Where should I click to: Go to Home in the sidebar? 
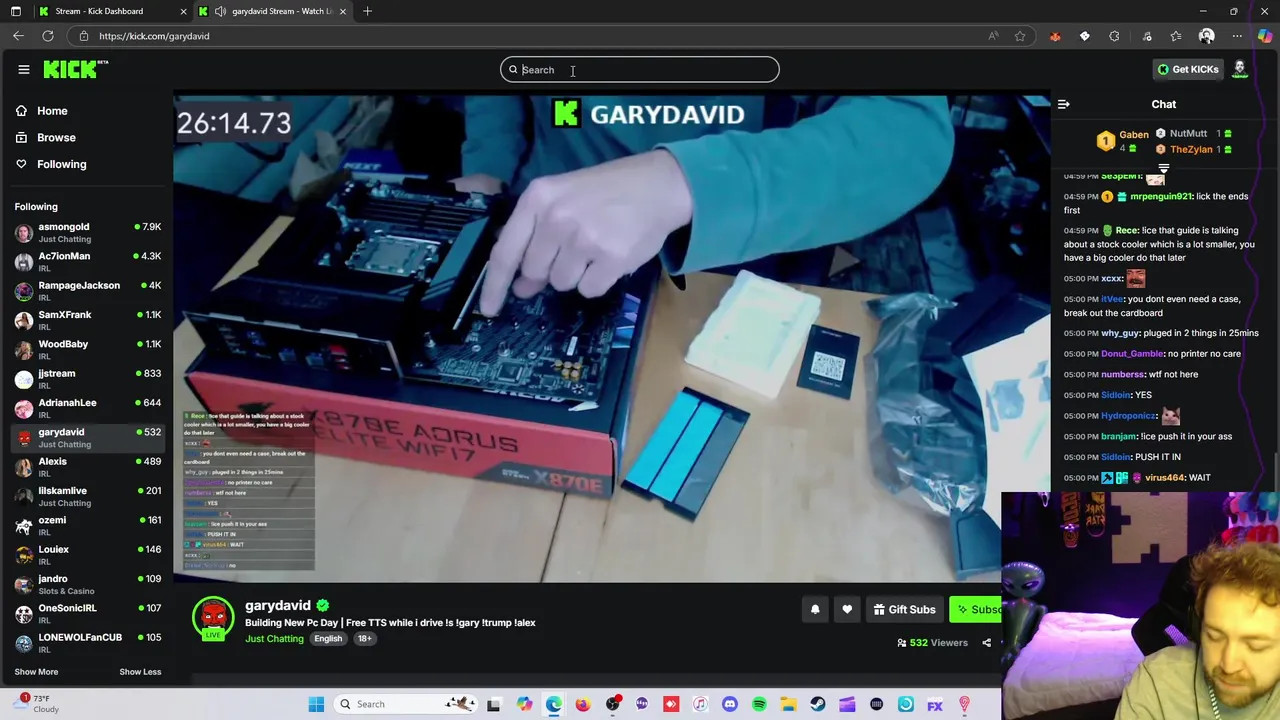click(52, 111)
